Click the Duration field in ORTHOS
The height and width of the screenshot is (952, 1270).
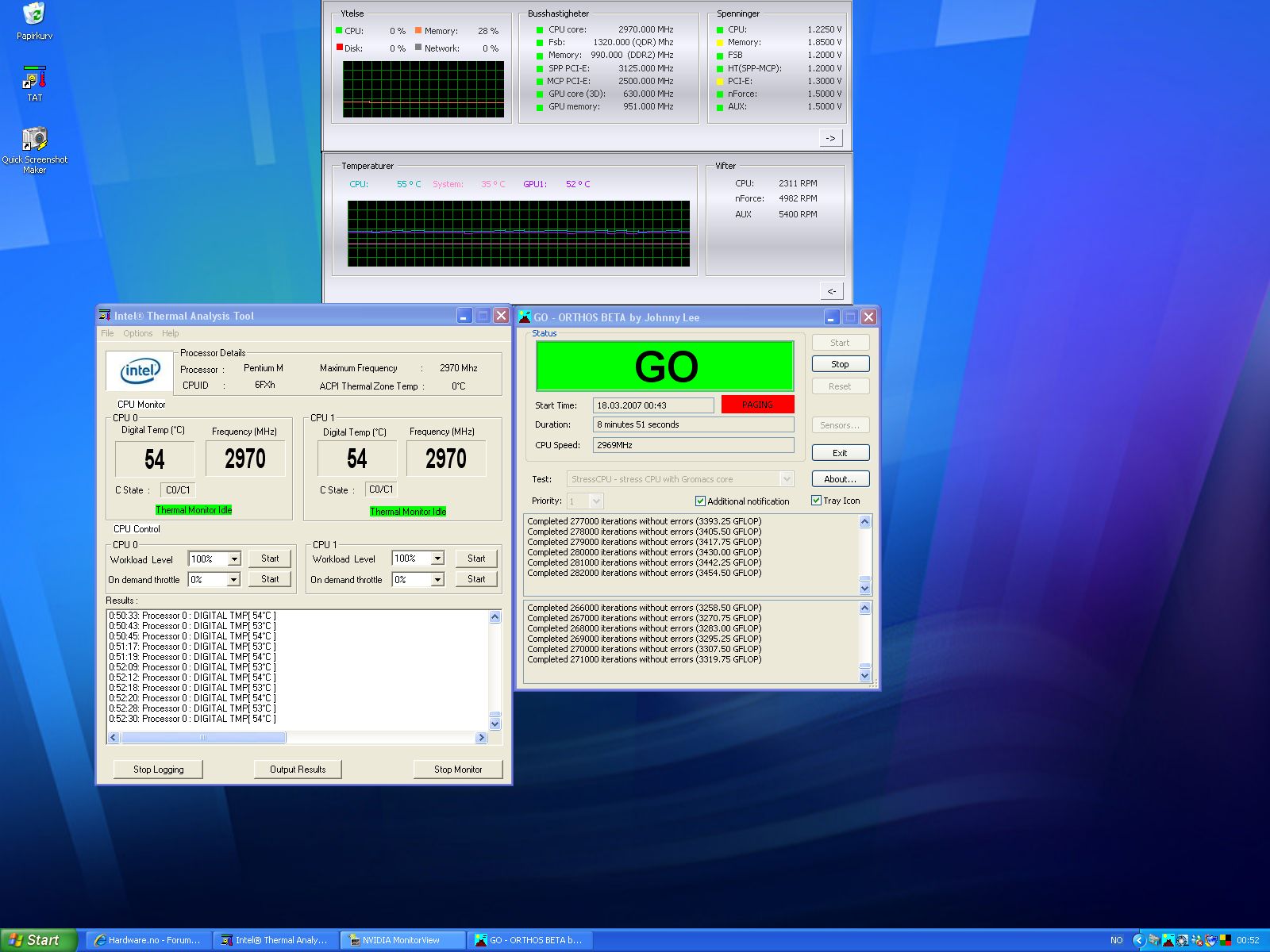pyautogui.click(x=694, y=424)
